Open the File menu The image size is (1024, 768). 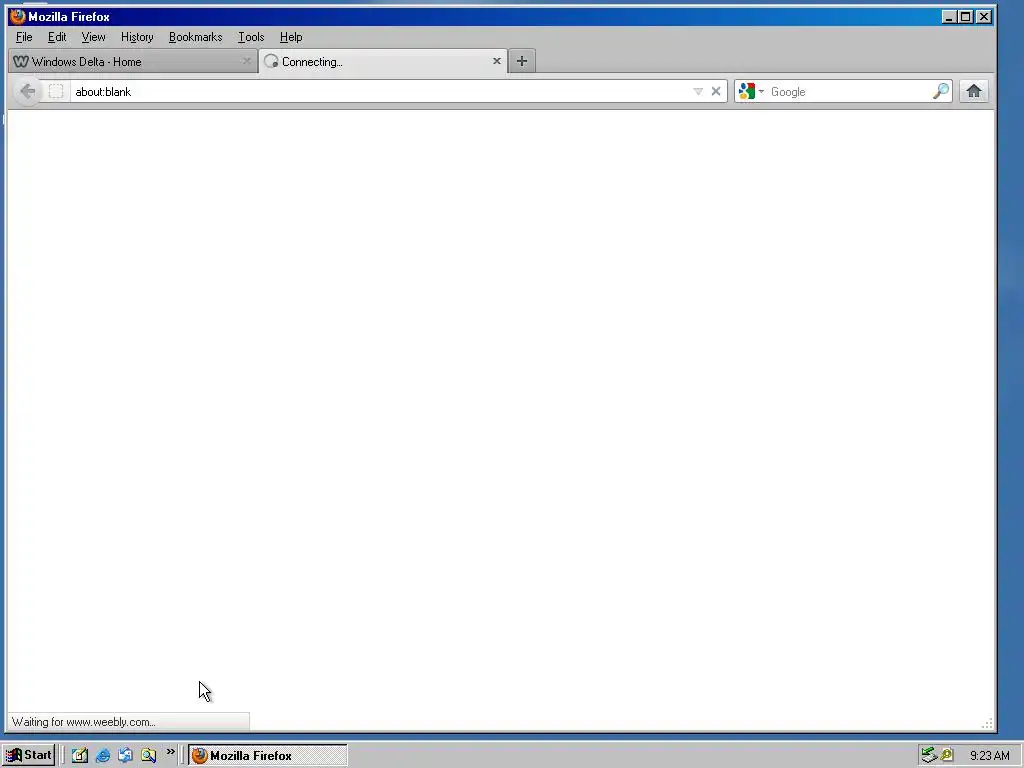click(24, 37)
